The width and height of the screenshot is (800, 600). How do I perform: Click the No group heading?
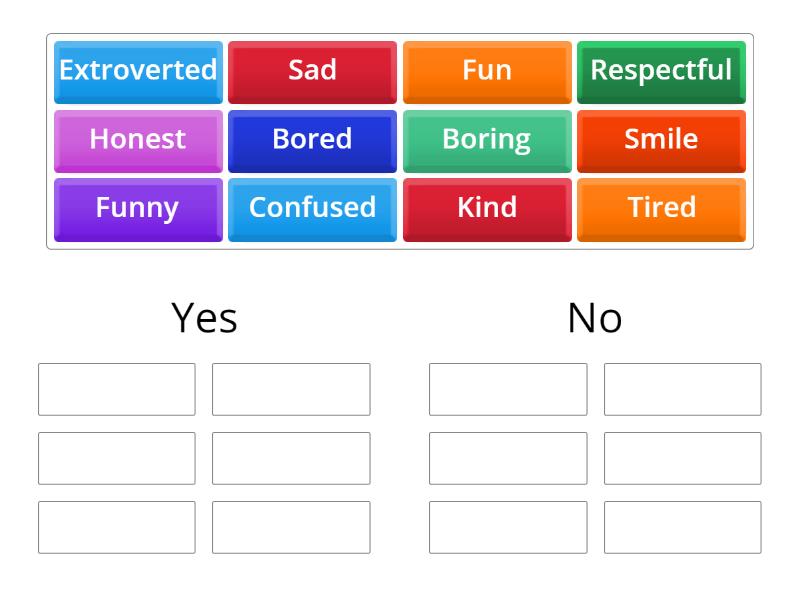point(597,316)
